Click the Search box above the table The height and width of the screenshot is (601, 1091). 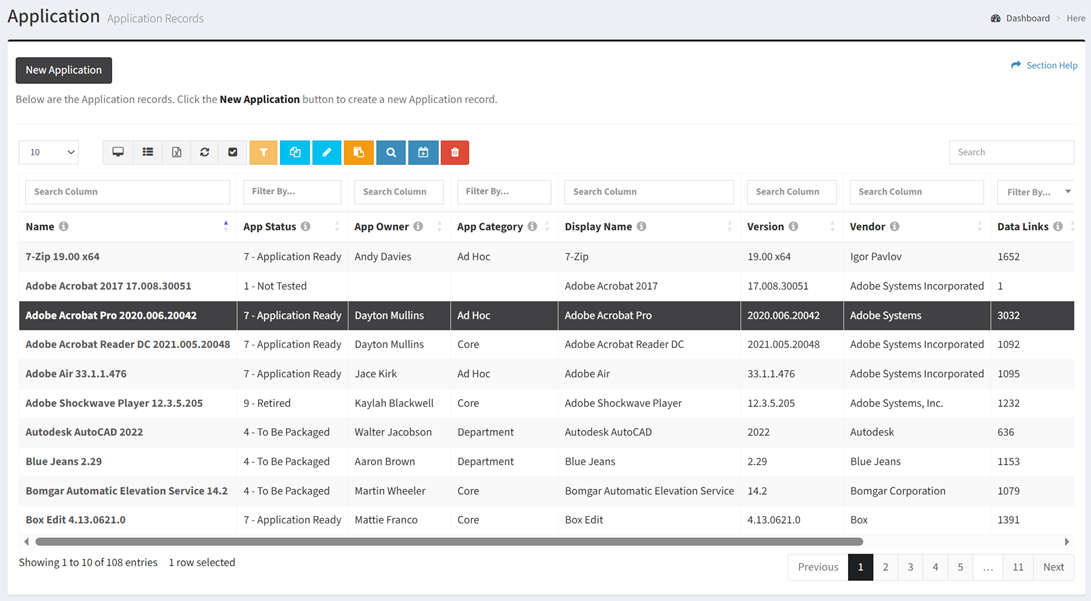(1011, 152)
